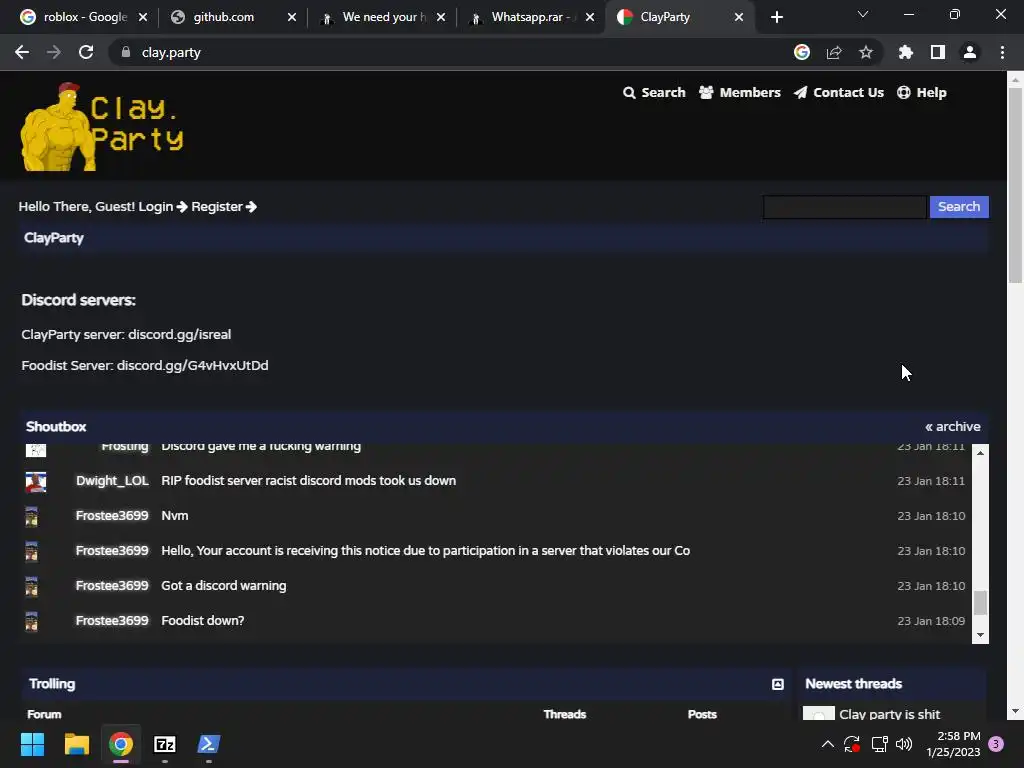1024x768 pixels.
Task: Close the Whatsapp.rar tab
Action: point(590,17)
